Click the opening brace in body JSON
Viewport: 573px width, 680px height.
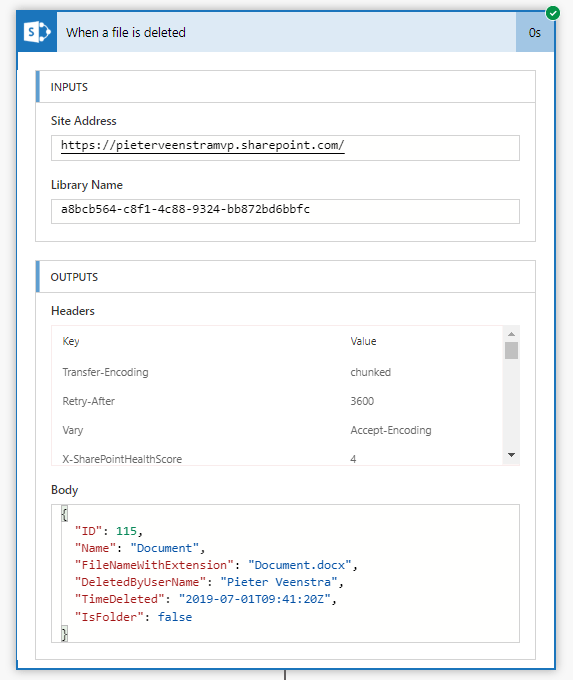(64, 514)
